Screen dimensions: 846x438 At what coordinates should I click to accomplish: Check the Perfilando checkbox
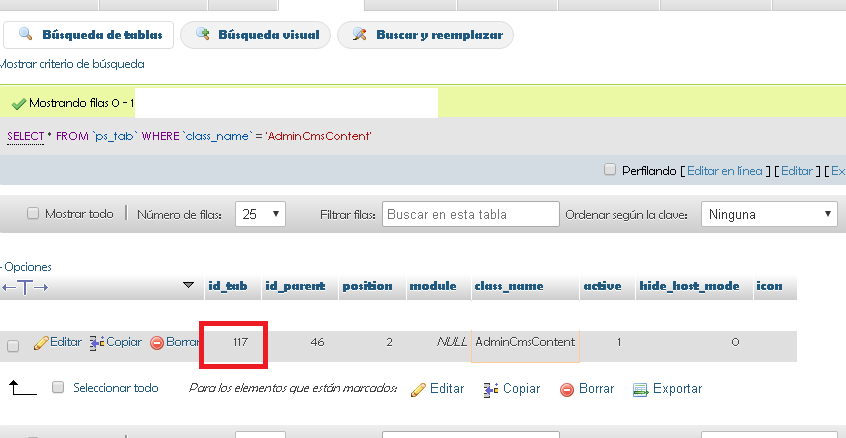coord(610,170)
